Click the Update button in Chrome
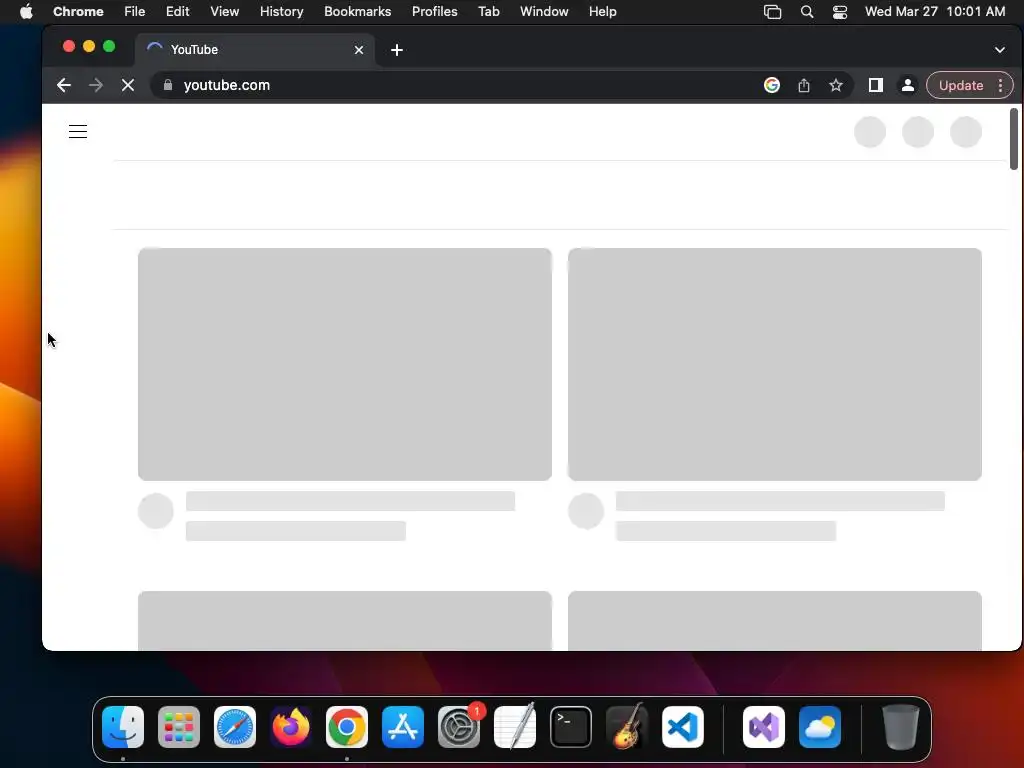Screen dimensions: 1024x768 pyautogui.click(x=961, y=86)
